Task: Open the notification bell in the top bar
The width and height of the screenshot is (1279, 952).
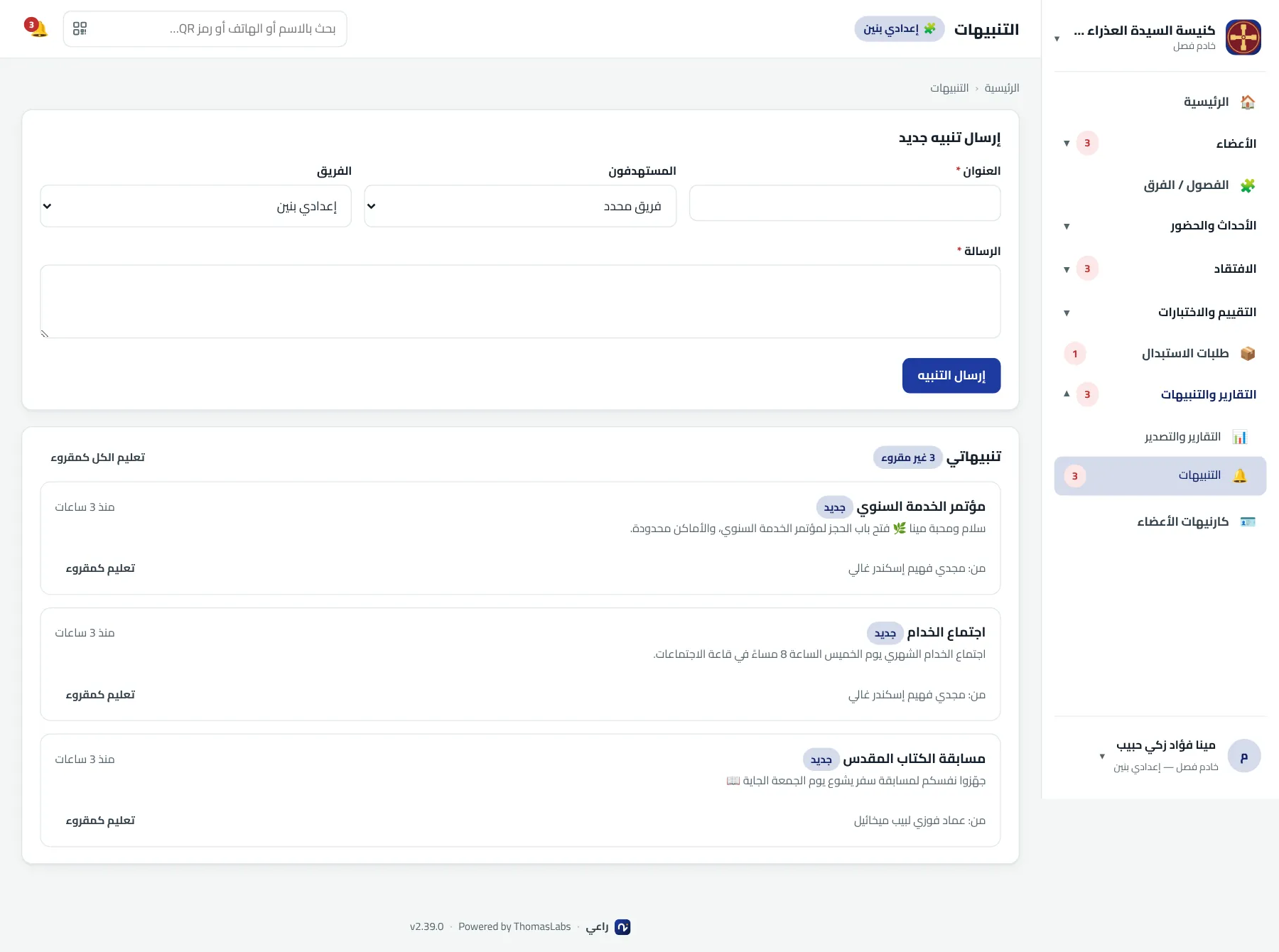Action: click(x=36, y=28)
